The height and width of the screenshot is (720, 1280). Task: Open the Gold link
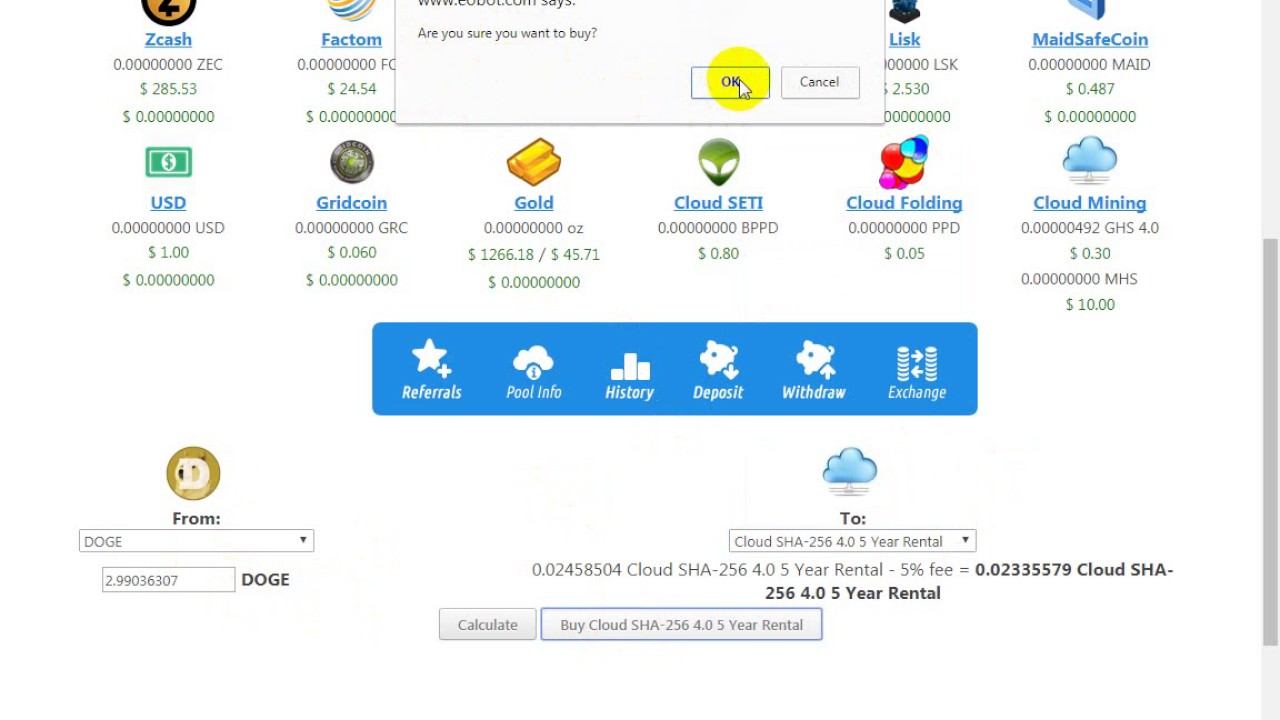click(x=533, y=202)
